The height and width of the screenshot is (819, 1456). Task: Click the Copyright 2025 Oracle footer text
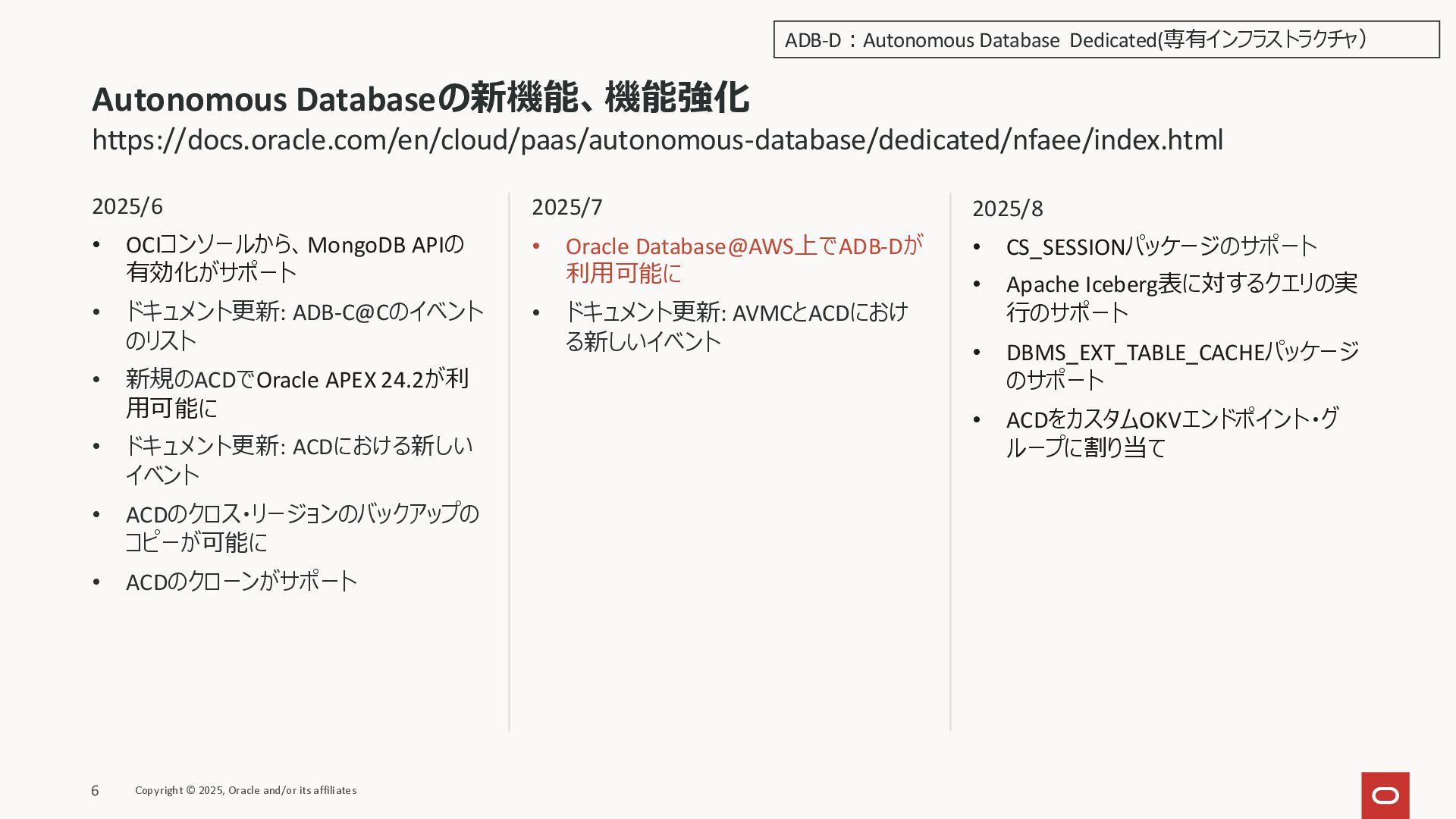click(246, 790)
